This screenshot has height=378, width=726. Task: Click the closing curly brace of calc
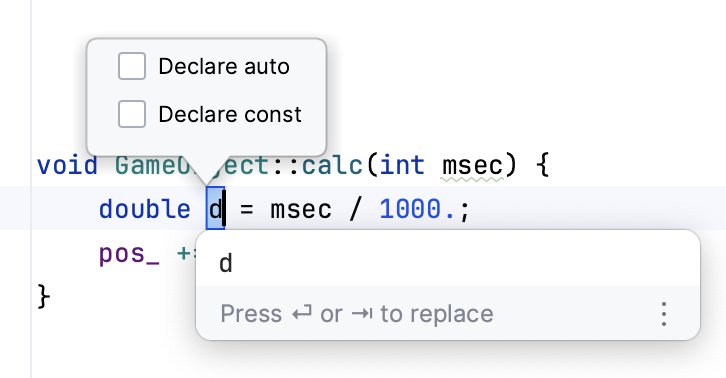44,296
